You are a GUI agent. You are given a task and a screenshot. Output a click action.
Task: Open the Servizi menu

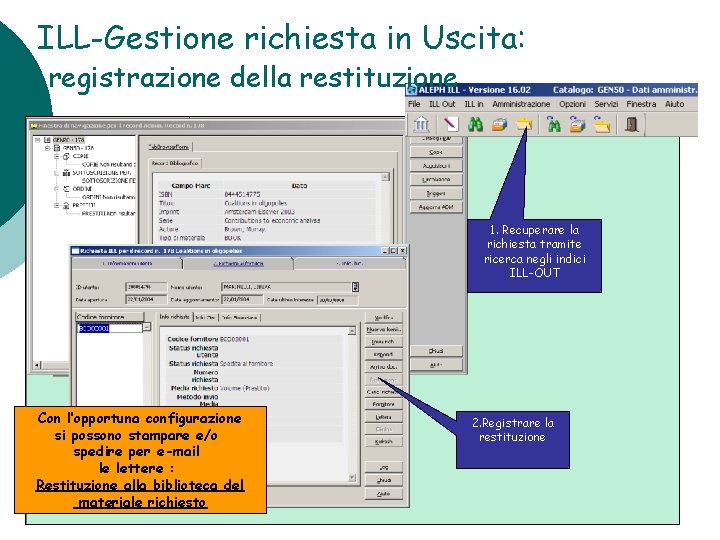[x=606, y=104]
